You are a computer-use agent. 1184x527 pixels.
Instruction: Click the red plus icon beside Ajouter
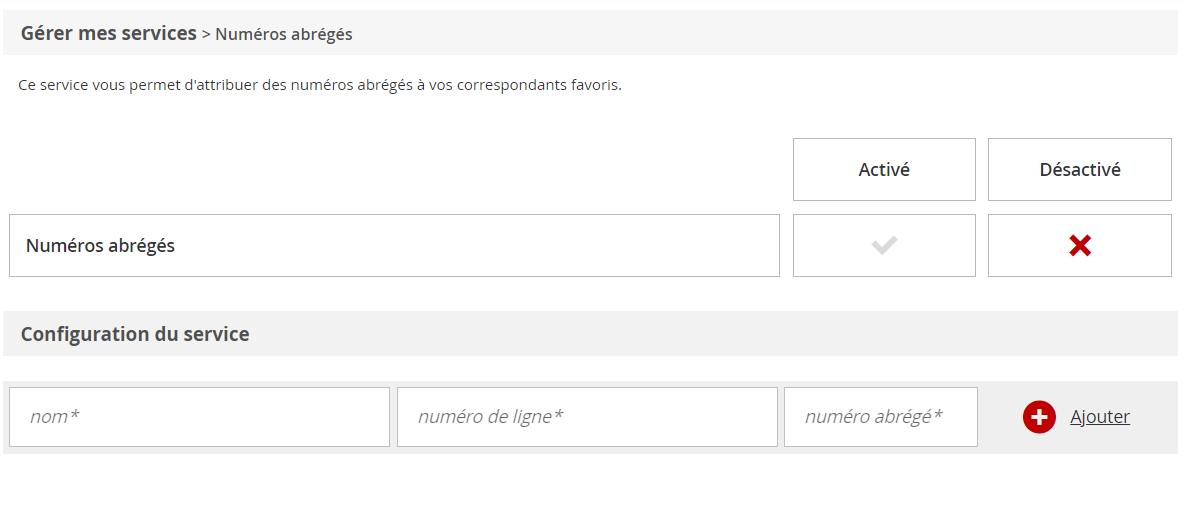click(1039, 417)
